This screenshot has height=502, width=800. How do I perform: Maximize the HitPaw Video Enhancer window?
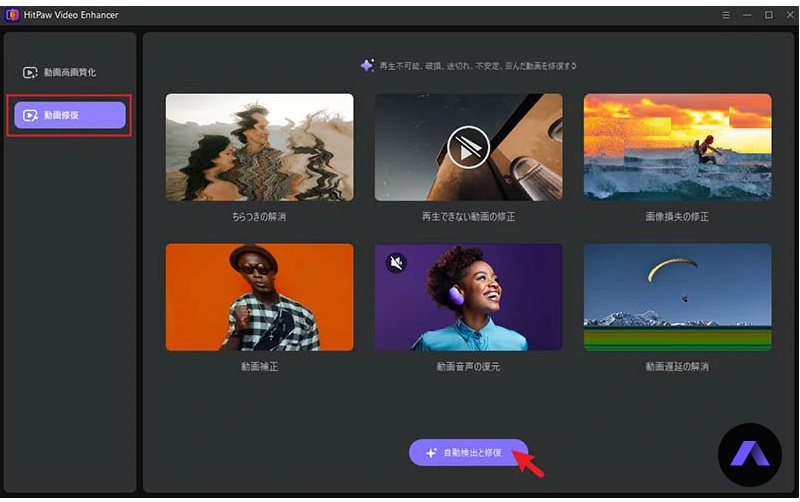click(768, 15)
